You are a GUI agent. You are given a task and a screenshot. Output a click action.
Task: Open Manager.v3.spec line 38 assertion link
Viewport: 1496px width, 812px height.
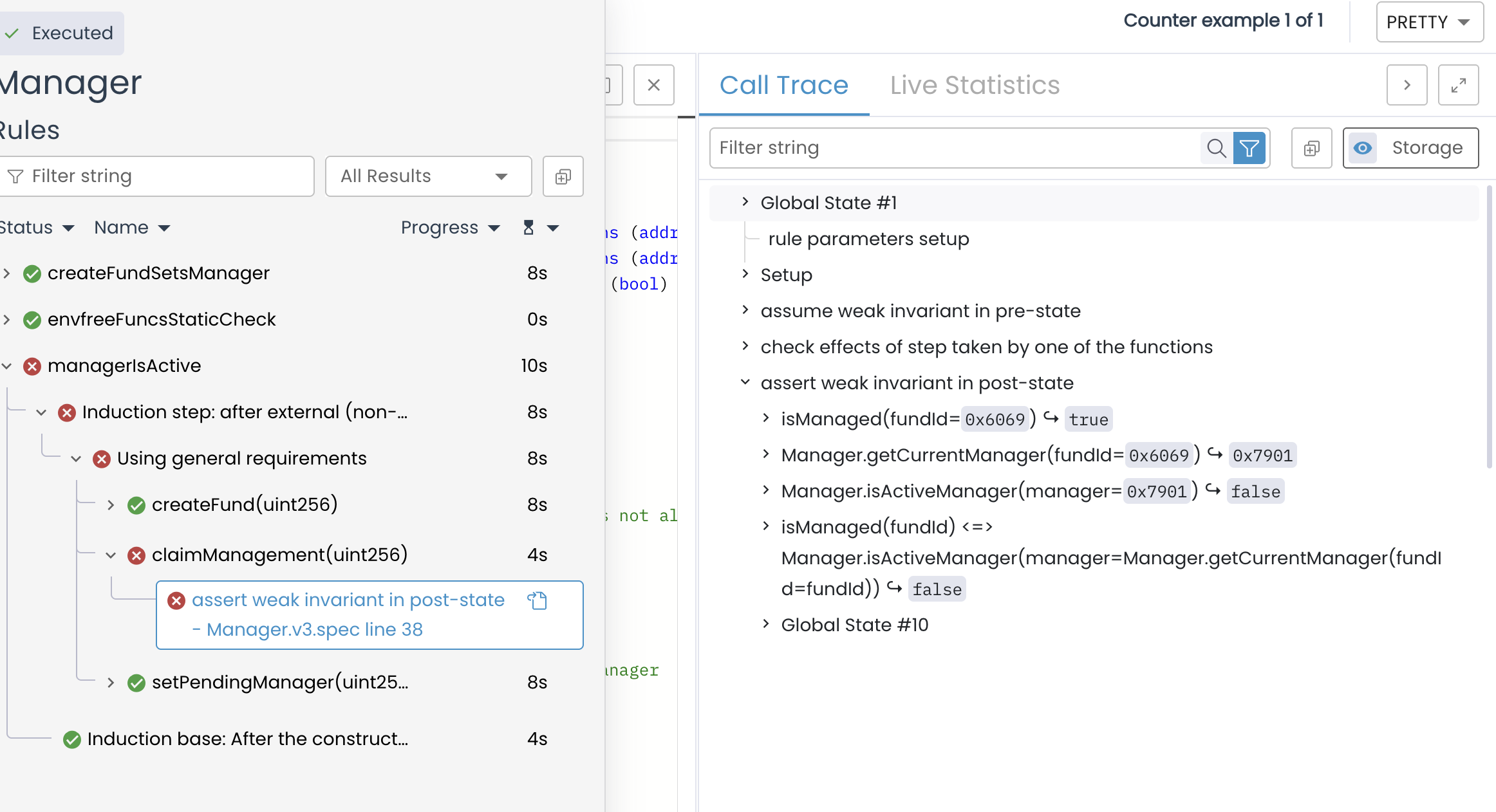pyautogui.click(x=314, y=629)
